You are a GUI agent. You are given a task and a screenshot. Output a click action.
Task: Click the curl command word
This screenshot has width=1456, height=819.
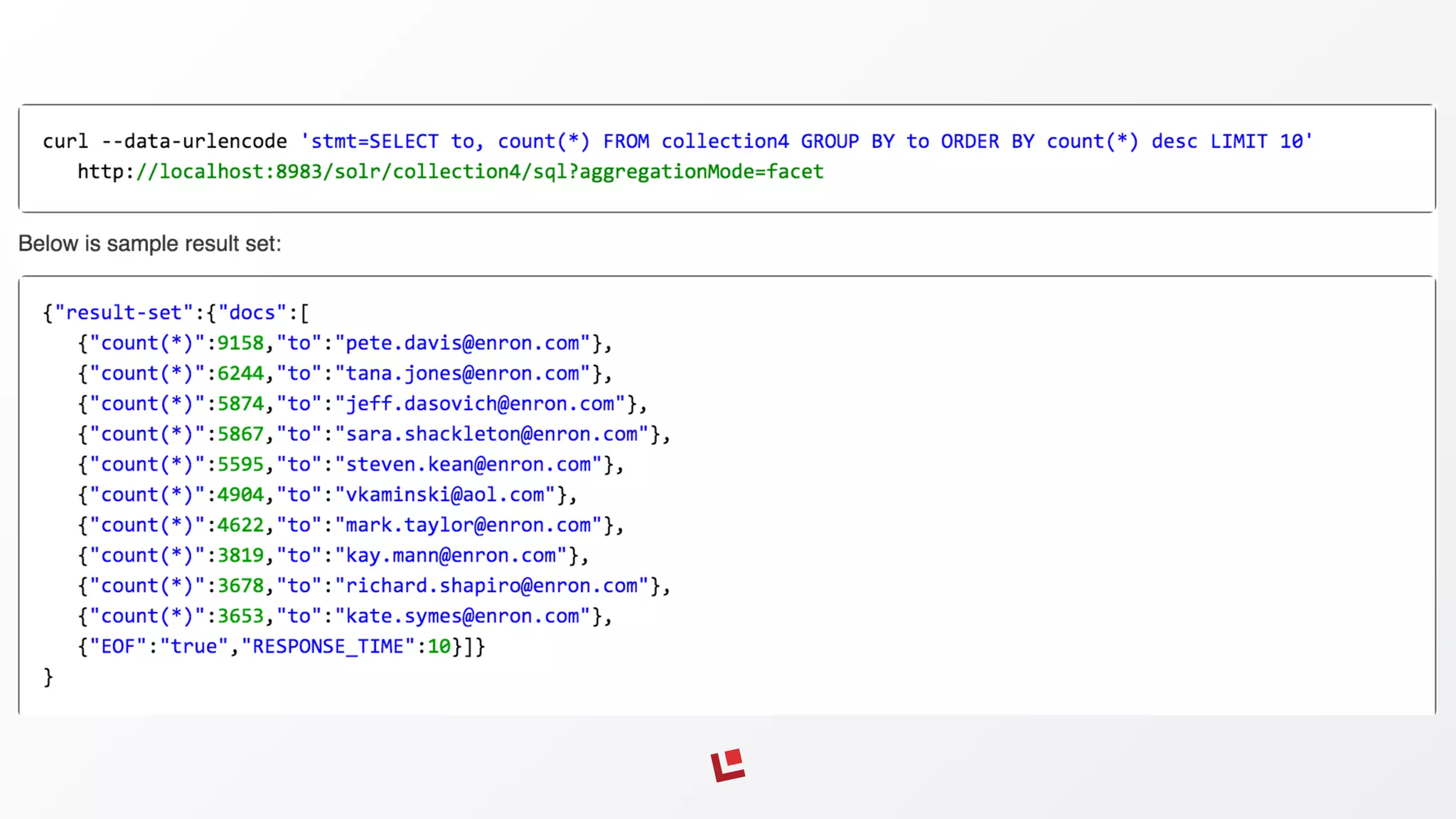coord(65,141)
